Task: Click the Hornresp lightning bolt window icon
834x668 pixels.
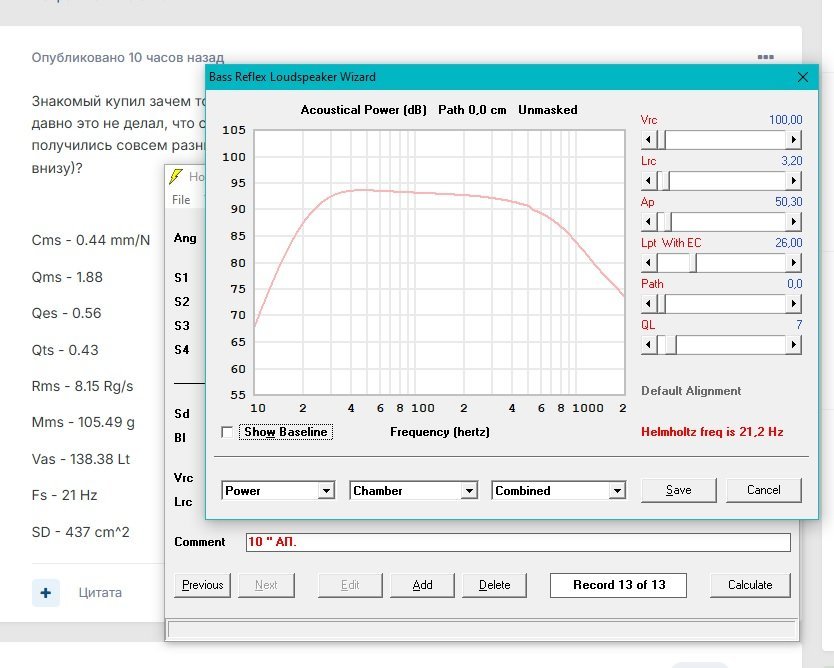Action: coord(176,177)
